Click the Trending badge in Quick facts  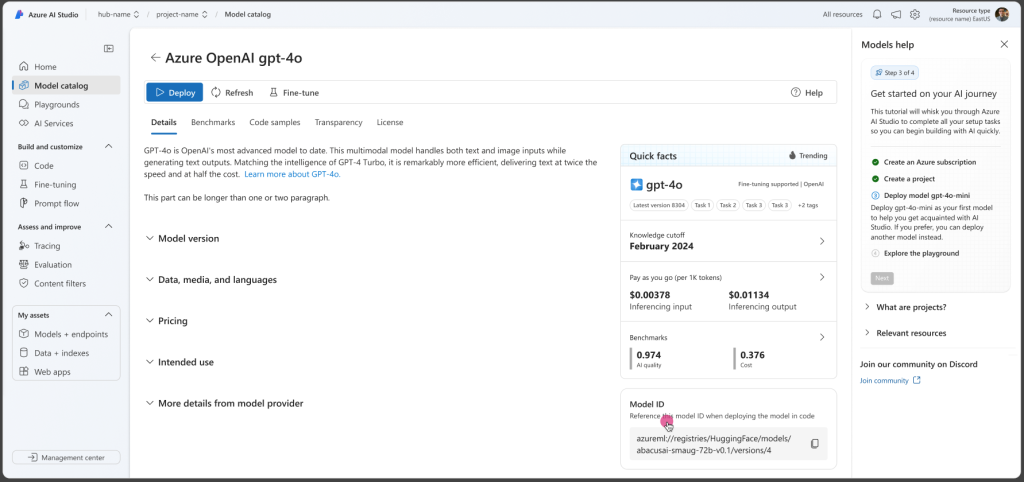pos(808,155)
